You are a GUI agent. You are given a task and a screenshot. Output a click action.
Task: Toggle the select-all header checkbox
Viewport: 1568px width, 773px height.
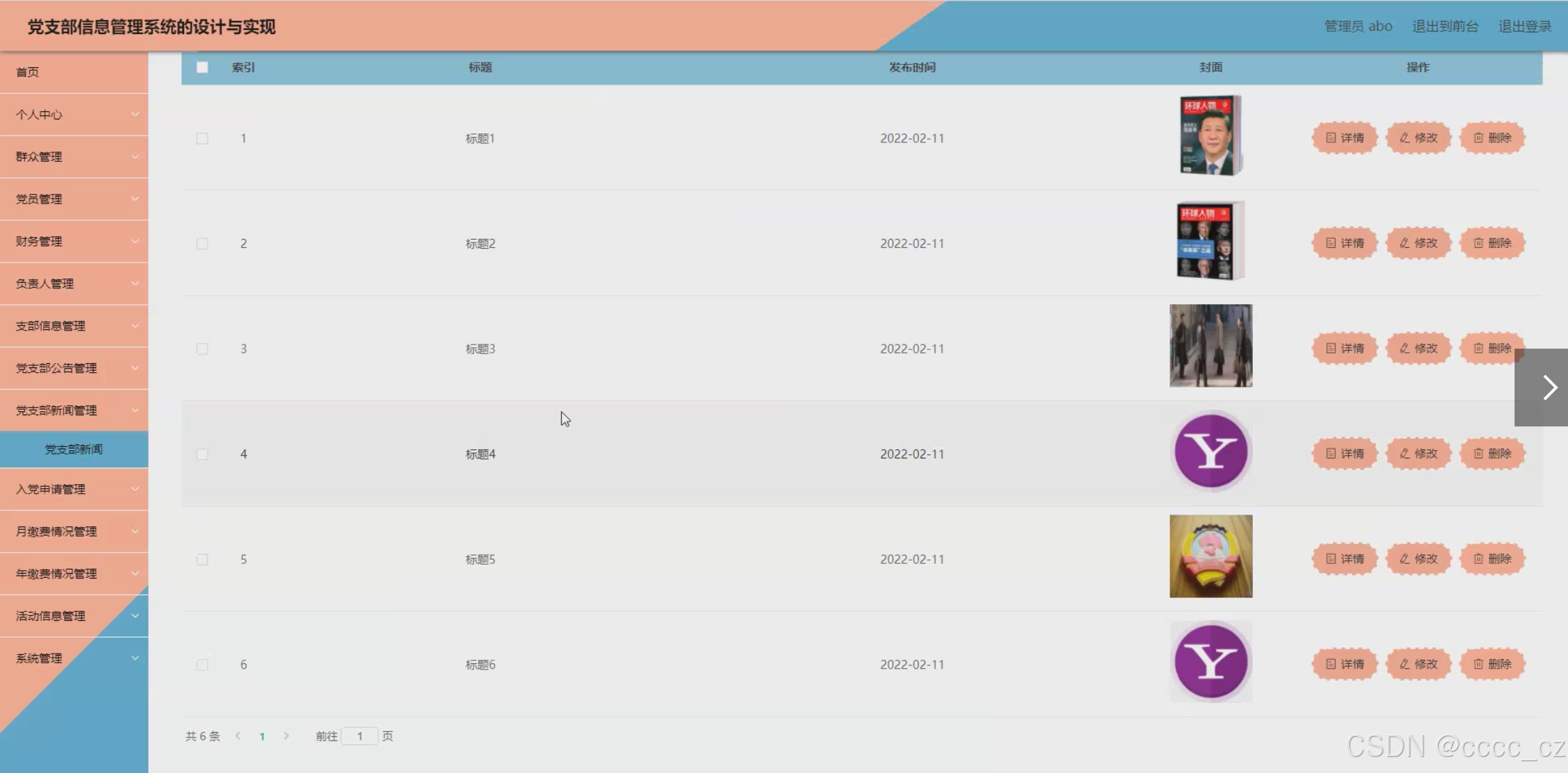coord(202,67)
